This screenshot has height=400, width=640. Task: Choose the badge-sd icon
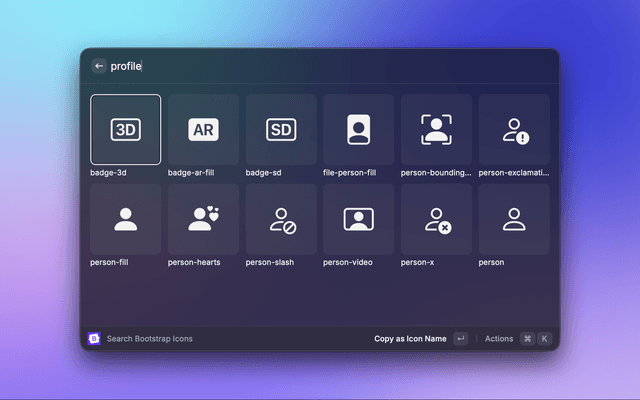click(x=281, y=129)
